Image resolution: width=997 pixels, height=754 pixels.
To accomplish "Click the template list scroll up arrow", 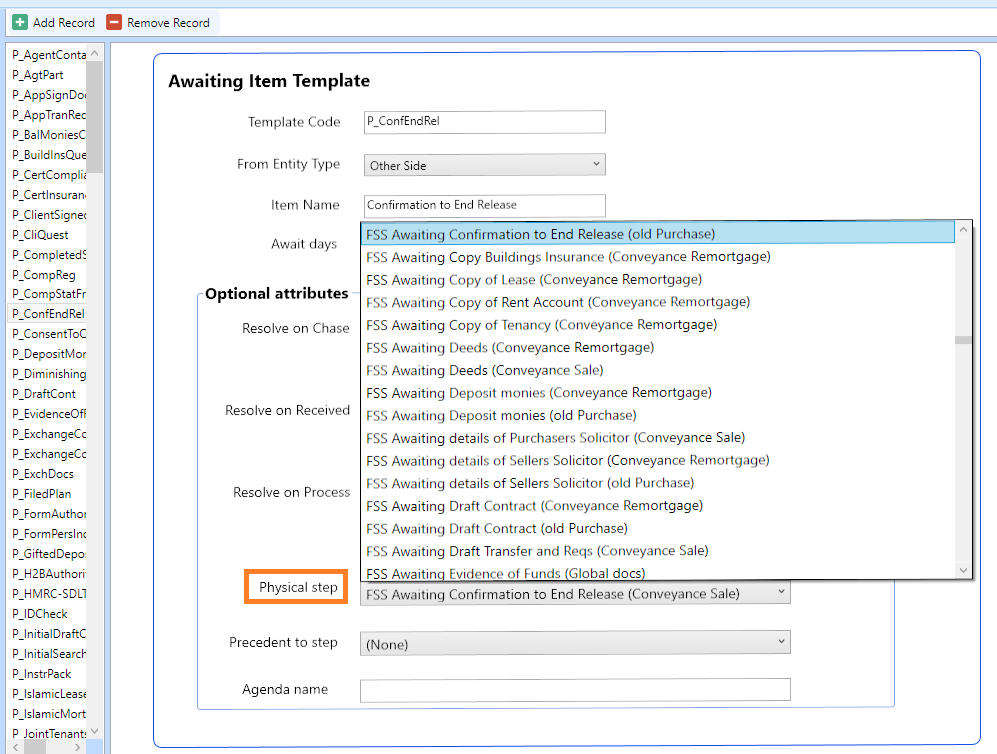I will click(95, 54).
